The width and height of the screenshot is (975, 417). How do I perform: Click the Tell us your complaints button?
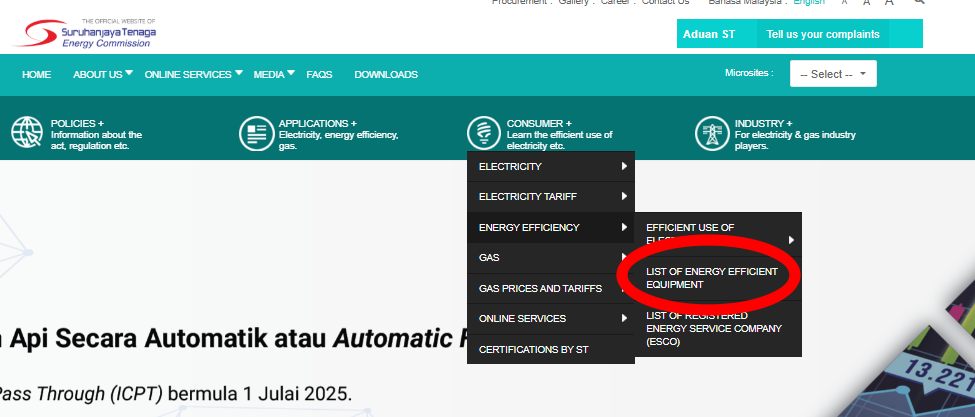(823, 34)
